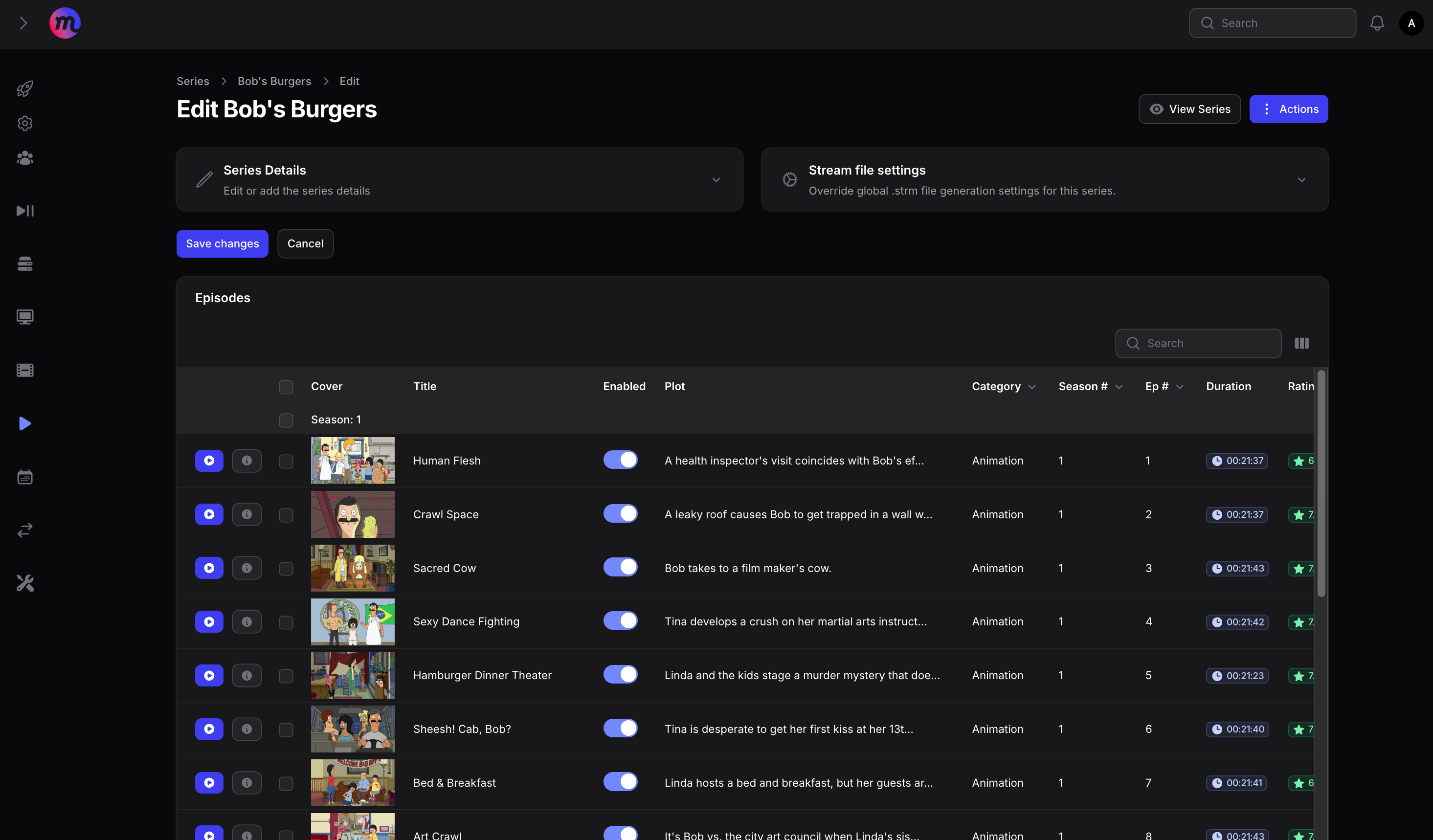
Task: Click the episodes table vertical scrollbar
Action: pos(1321,483)
